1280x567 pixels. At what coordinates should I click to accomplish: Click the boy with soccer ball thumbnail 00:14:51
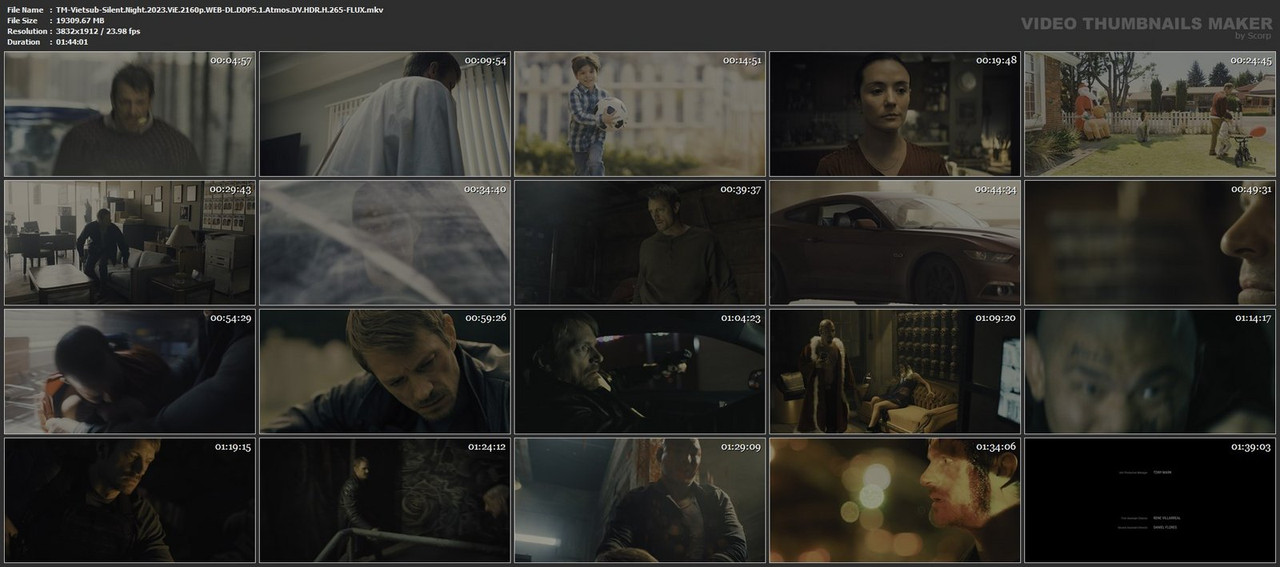point(640,114)
